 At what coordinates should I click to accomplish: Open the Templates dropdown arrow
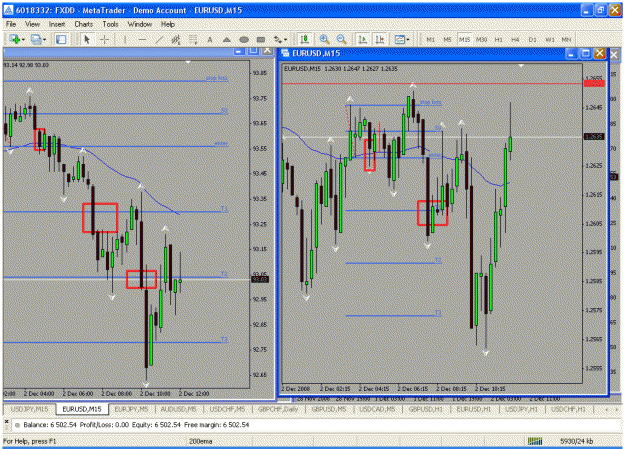point(408,39)
